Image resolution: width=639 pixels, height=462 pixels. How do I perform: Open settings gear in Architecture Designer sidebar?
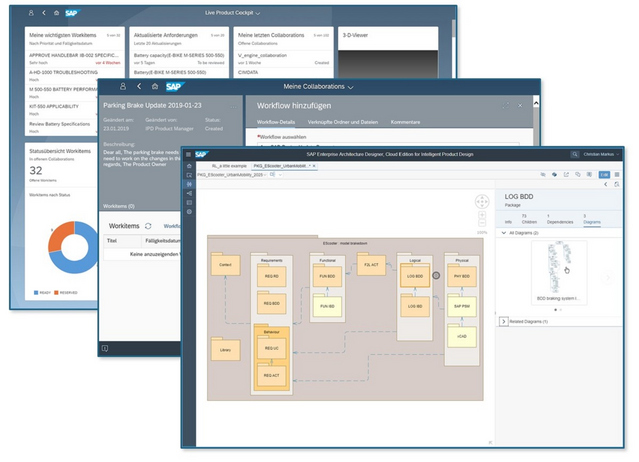[x=189, y=212]
